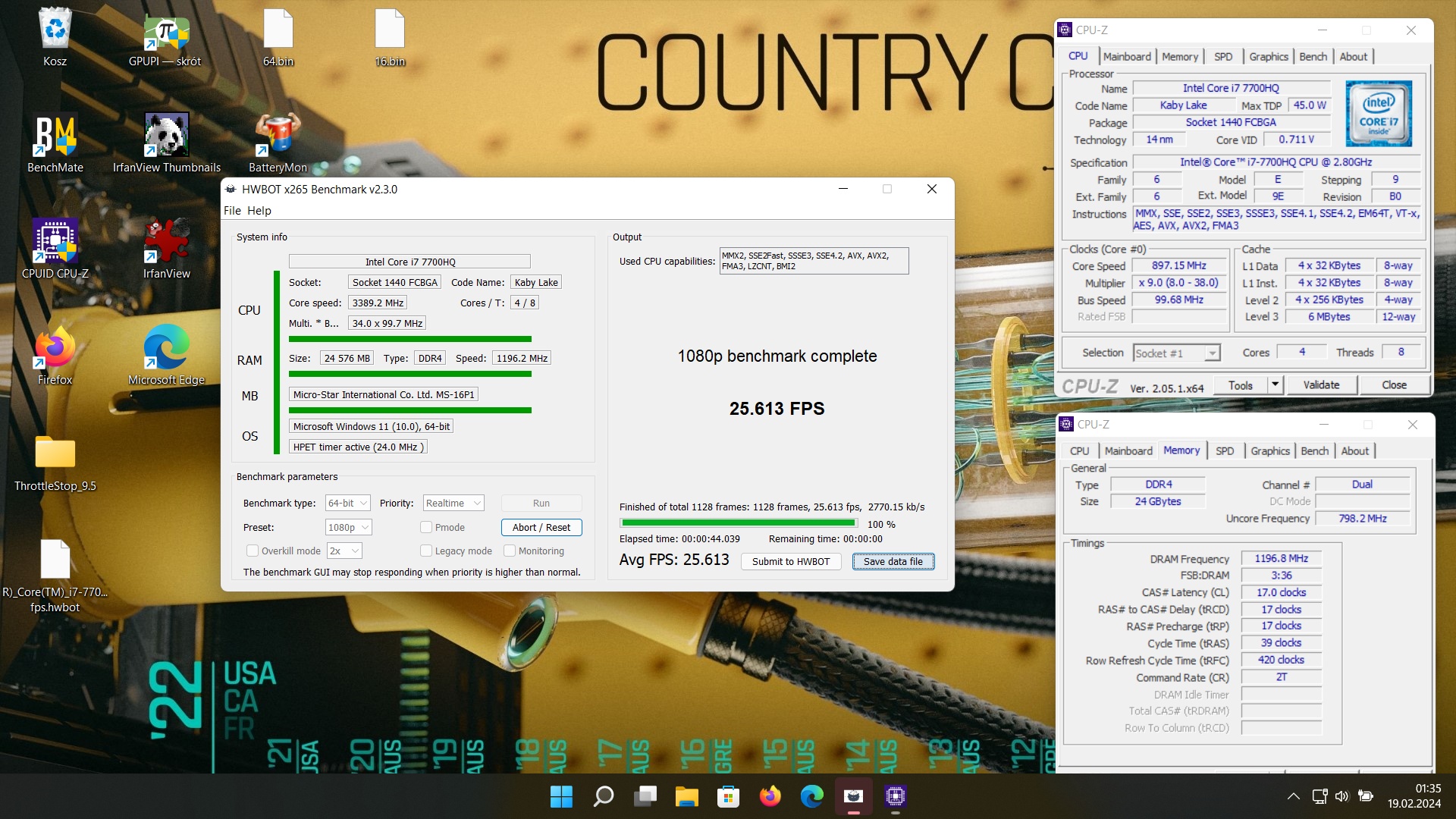Open the ThrottleStop_9.5 folder

[x=55, y=463]
